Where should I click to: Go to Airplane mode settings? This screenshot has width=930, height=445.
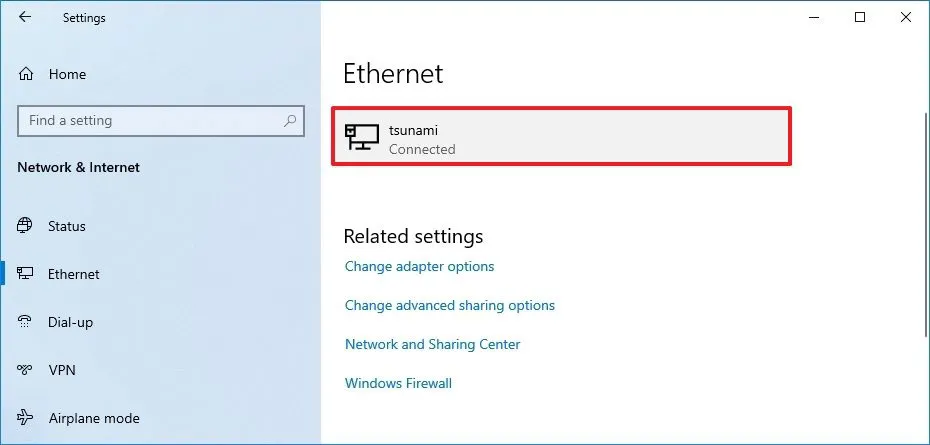tap(93, 418)
